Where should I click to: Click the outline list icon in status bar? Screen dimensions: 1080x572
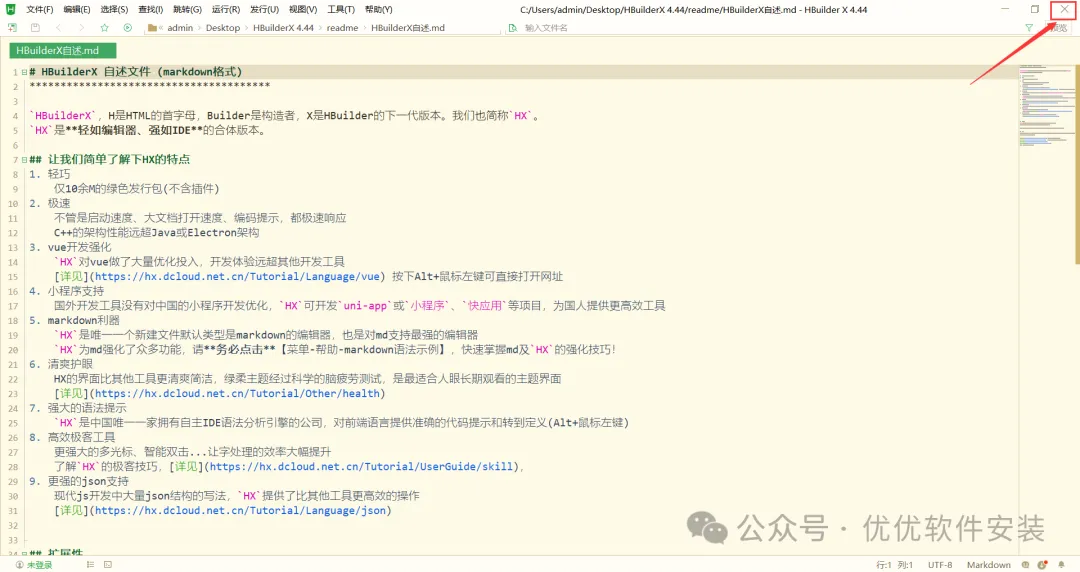(90, 564)
